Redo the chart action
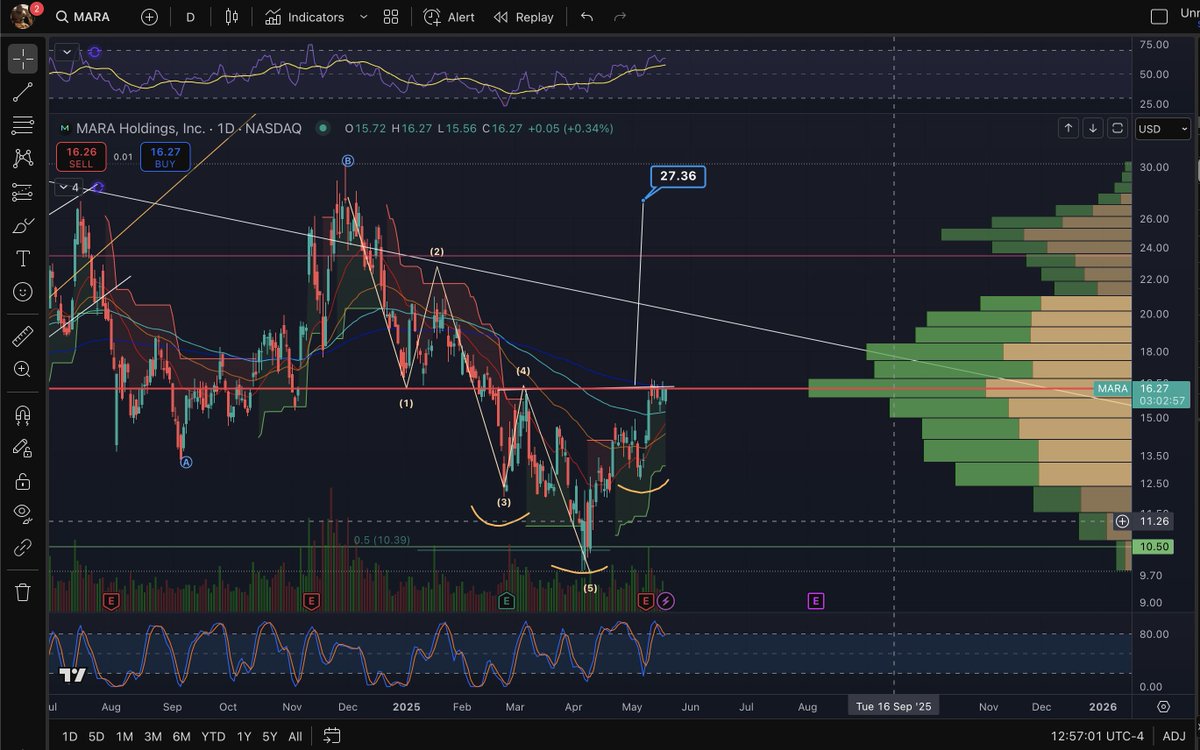Image resolution: width=1200 pixels, height=750 pixels. (x=620, y=17)
